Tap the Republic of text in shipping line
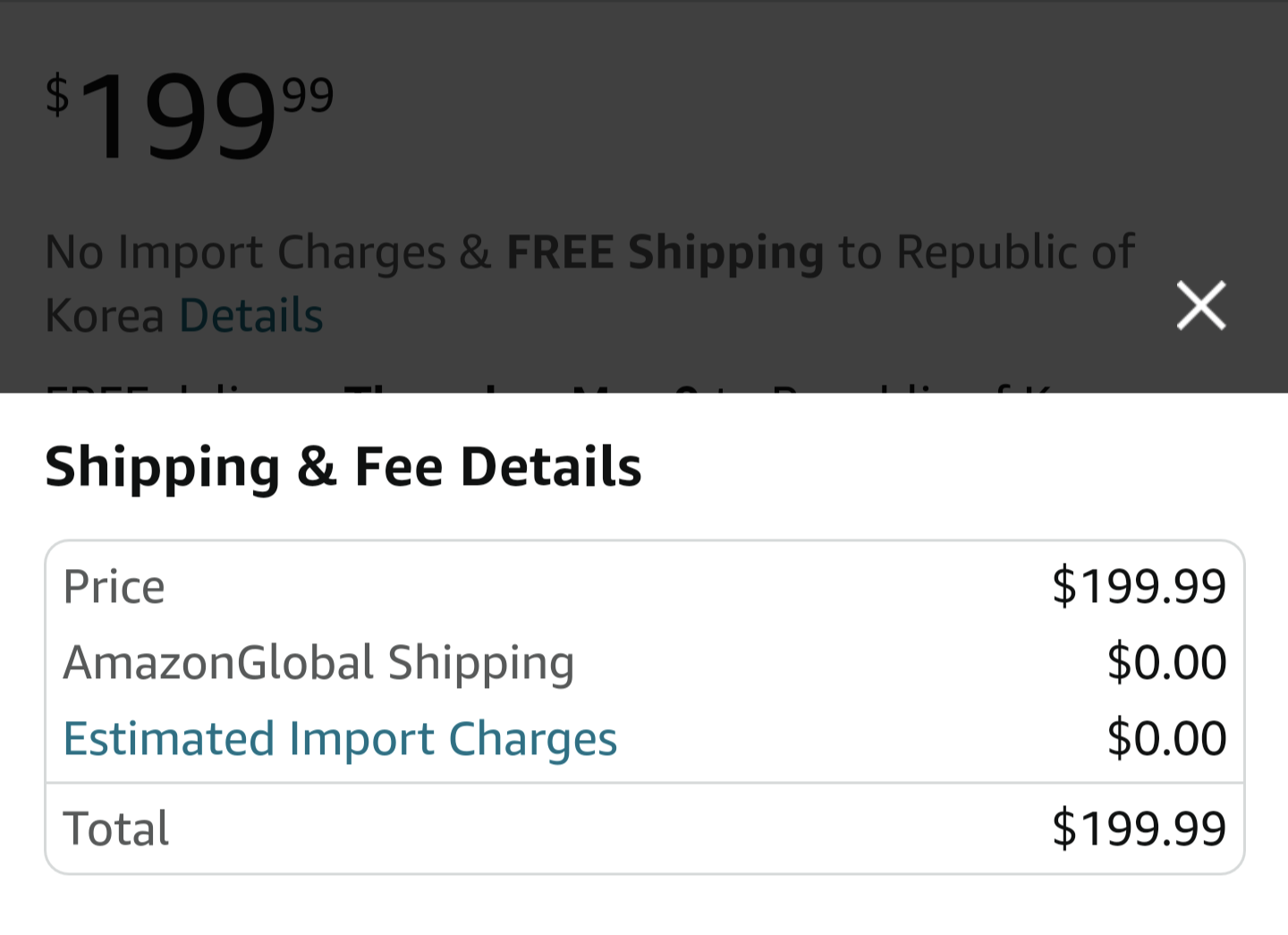The image size is (1288, 935). (x=1014, y=252)
